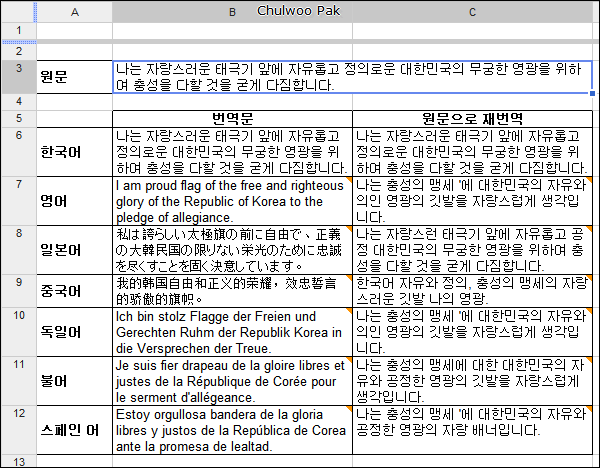Screen dimensions: 600x468
Task: Select row 10 header
Action: coord(19,332)
